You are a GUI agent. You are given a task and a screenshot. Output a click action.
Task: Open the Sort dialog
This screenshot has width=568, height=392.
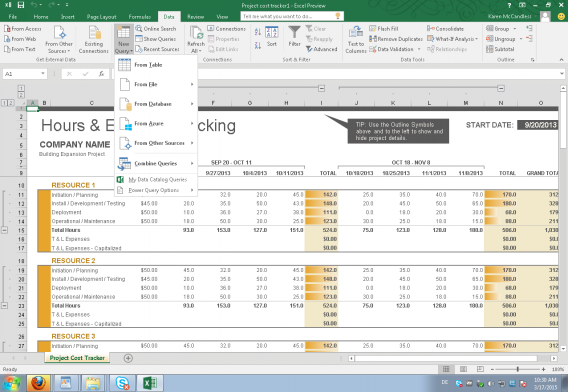(272, 37)
